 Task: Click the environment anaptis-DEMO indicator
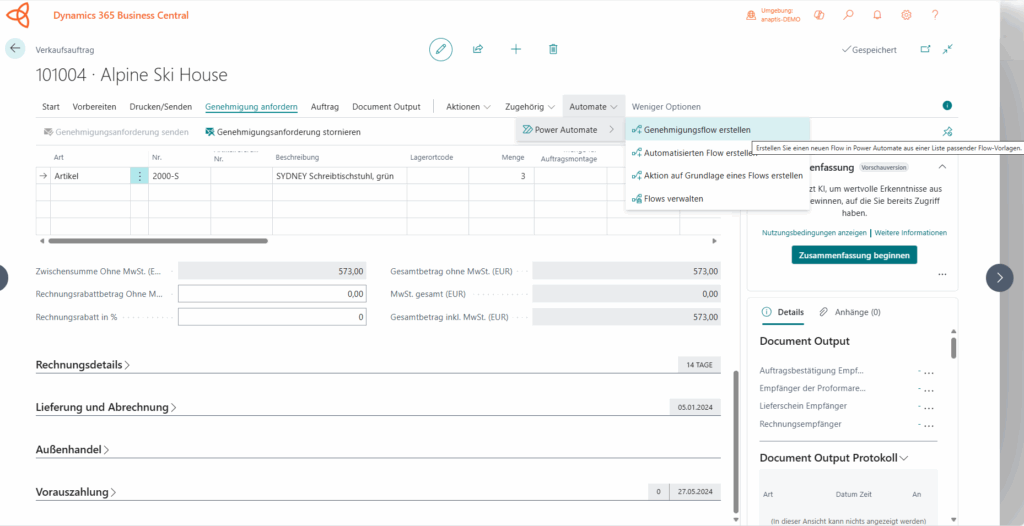[775, 14]
